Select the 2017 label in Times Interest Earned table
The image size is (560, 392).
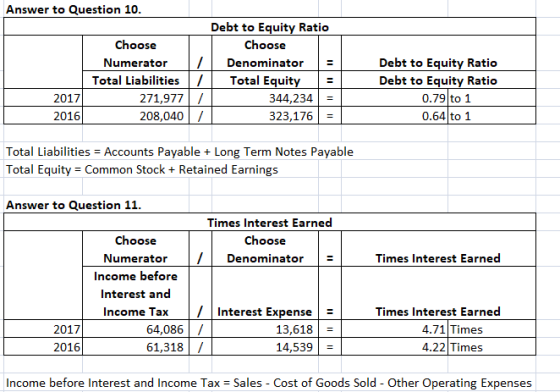43,329
